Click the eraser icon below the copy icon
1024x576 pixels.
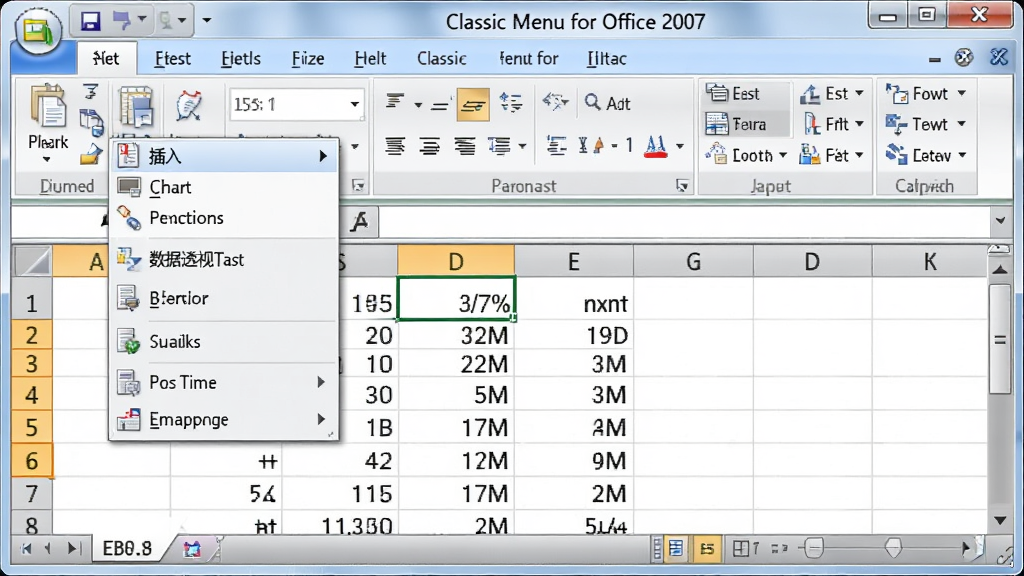coord(91,155)
